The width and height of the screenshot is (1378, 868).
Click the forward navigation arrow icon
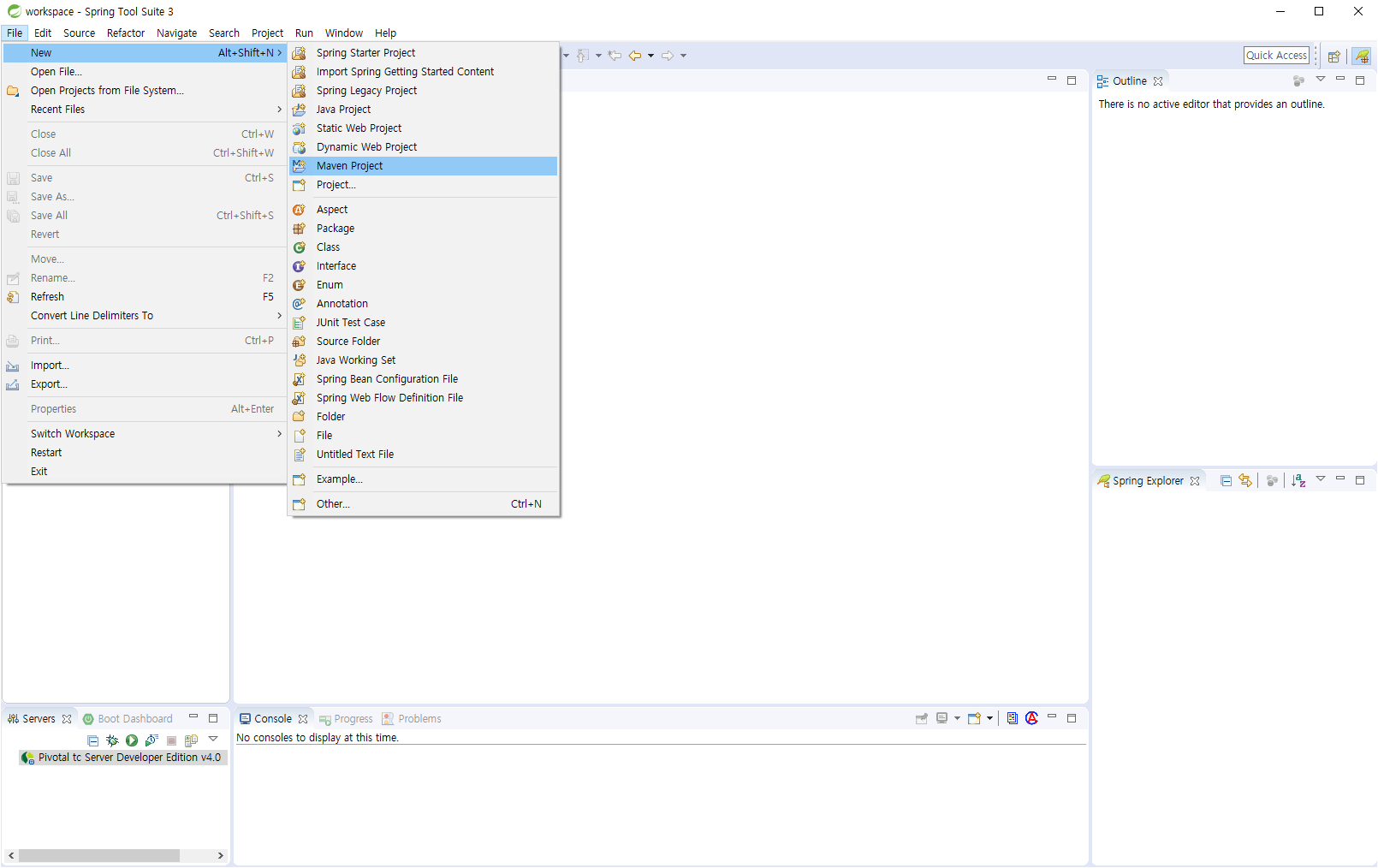click(x=668, y=56)
